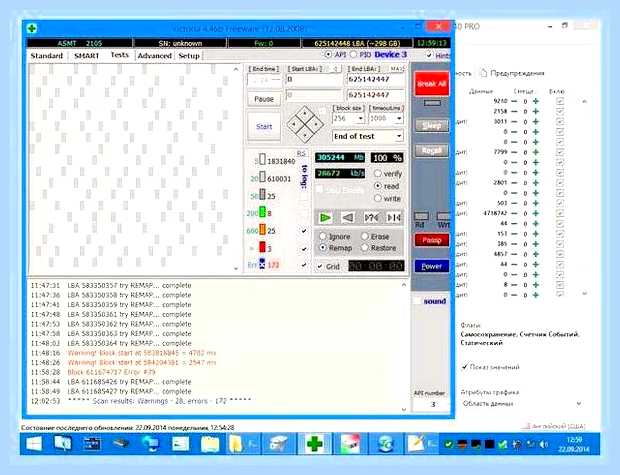
Task: Open the blue globe taskbar icon
Action: point(385,444)
